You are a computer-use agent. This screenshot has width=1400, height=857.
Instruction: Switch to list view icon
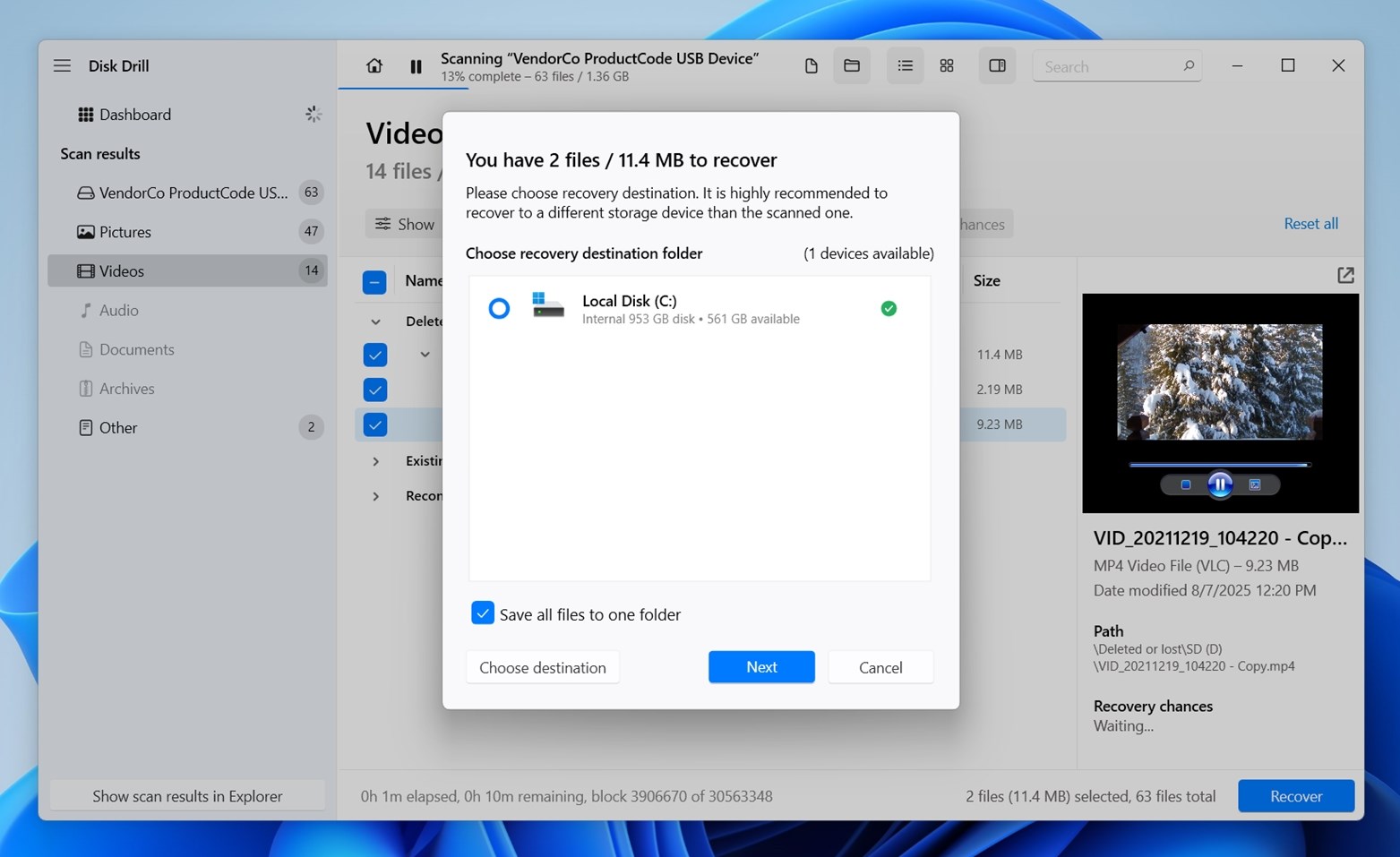click(x=905, y=66)
